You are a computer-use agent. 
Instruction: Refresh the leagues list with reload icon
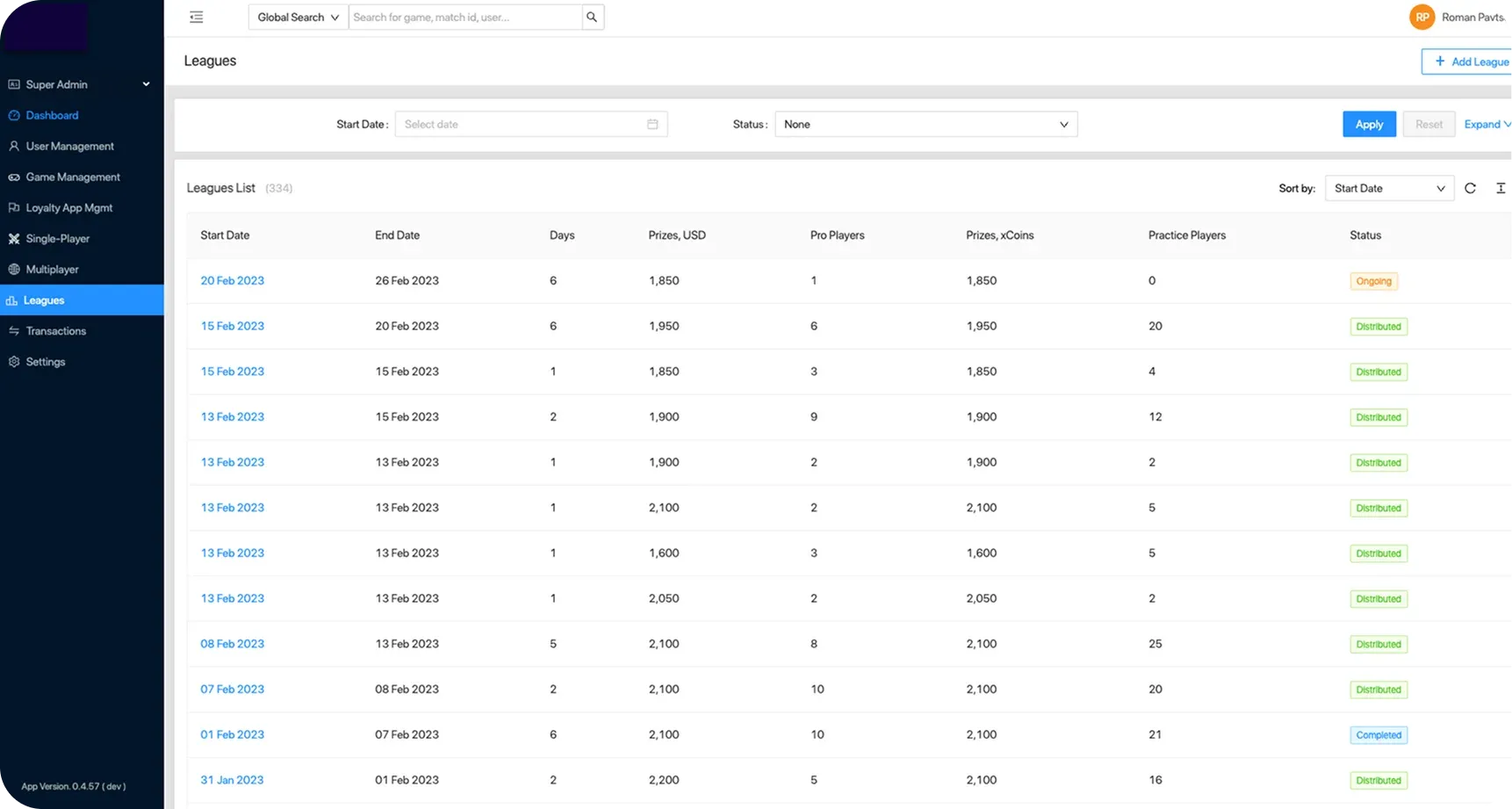(1470, 189)
